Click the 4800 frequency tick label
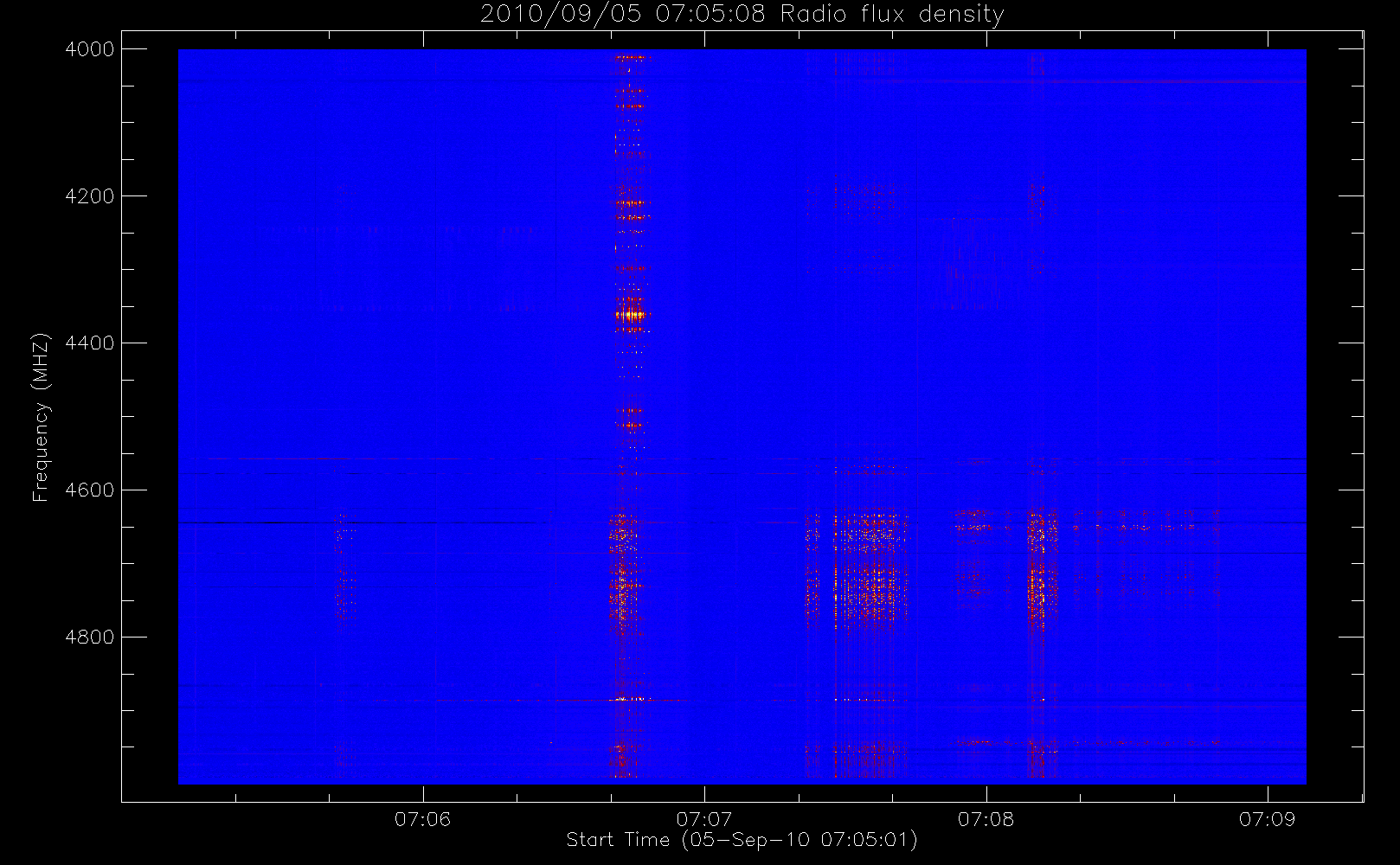This screenshot has width=1400, height=865. [90, 638]
